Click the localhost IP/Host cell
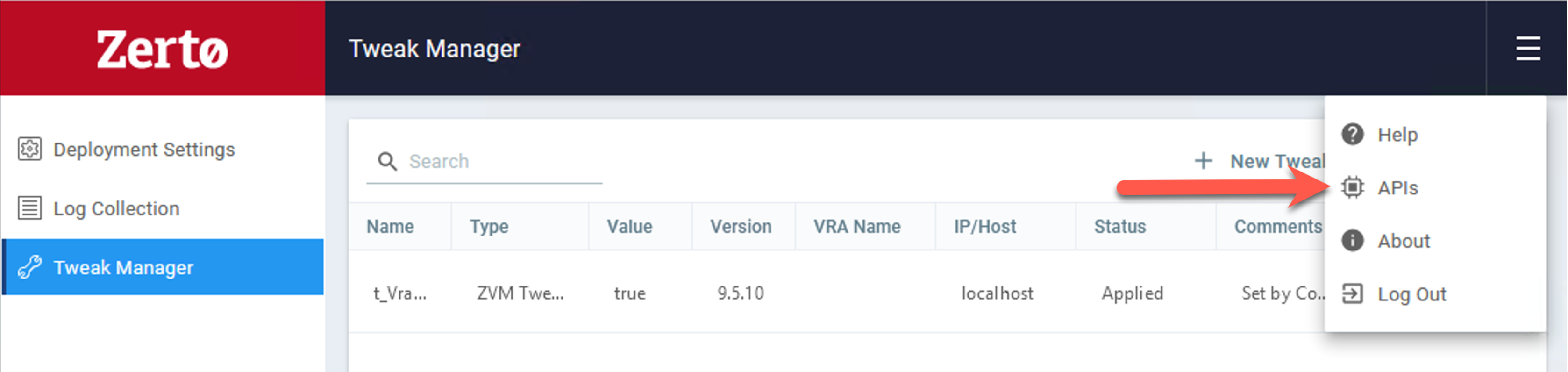Image resolution: width=1568 pixels, height=372 pixels. [x=997, y=293]
